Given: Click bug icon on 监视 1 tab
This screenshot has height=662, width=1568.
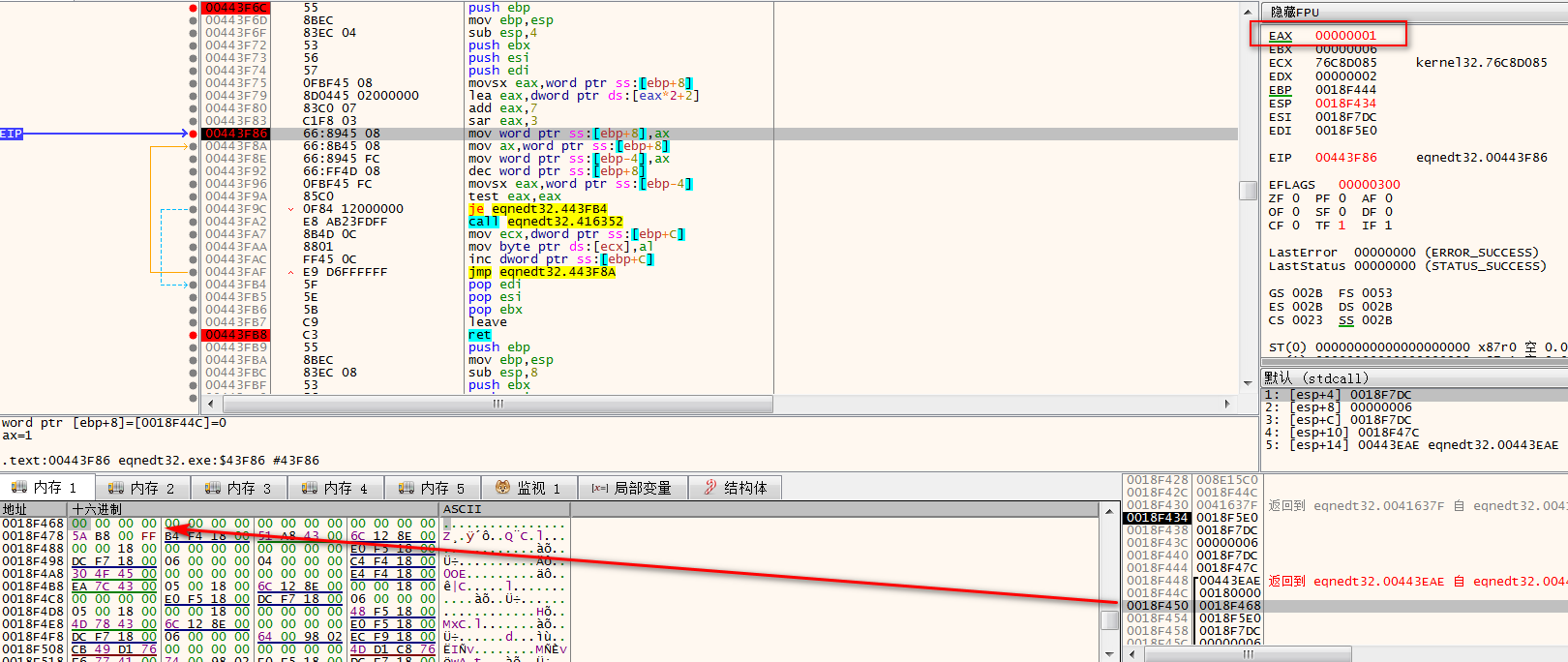Looking at the screenshot, I should tap(502, 487).
